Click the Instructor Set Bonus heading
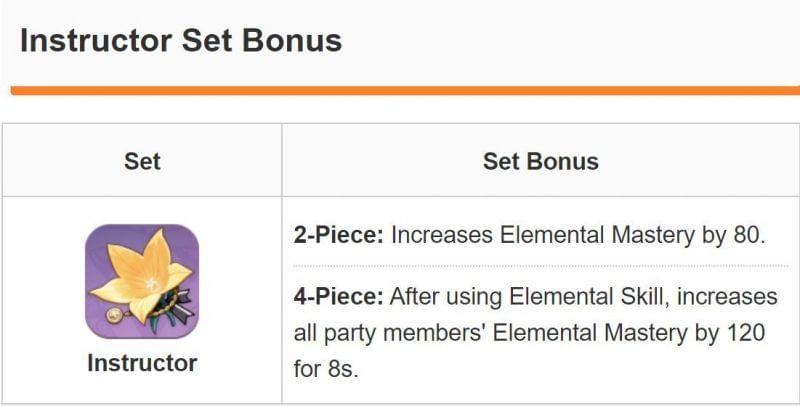 click(x=181, y=40)
